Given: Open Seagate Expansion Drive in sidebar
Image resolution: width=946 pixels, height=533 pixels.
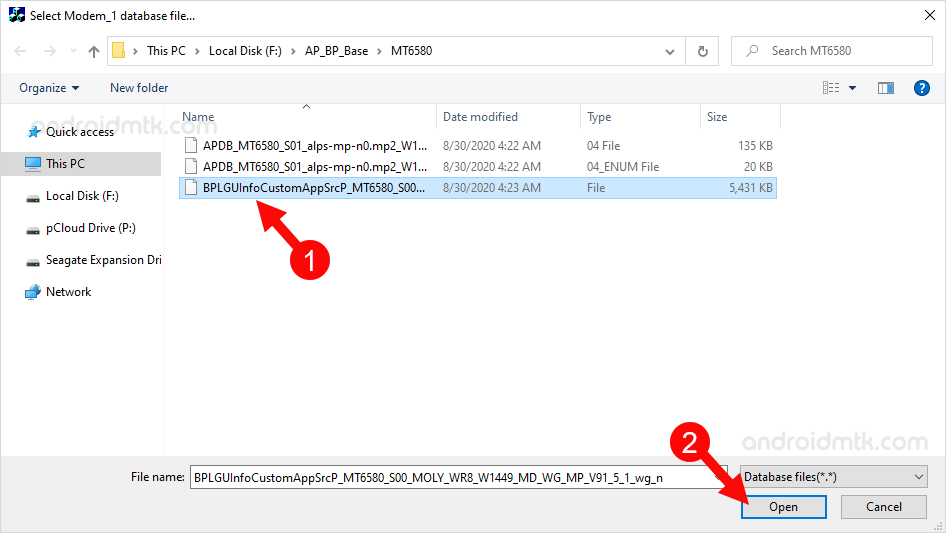Looking at the screenshot, I should tap(103, 260).
